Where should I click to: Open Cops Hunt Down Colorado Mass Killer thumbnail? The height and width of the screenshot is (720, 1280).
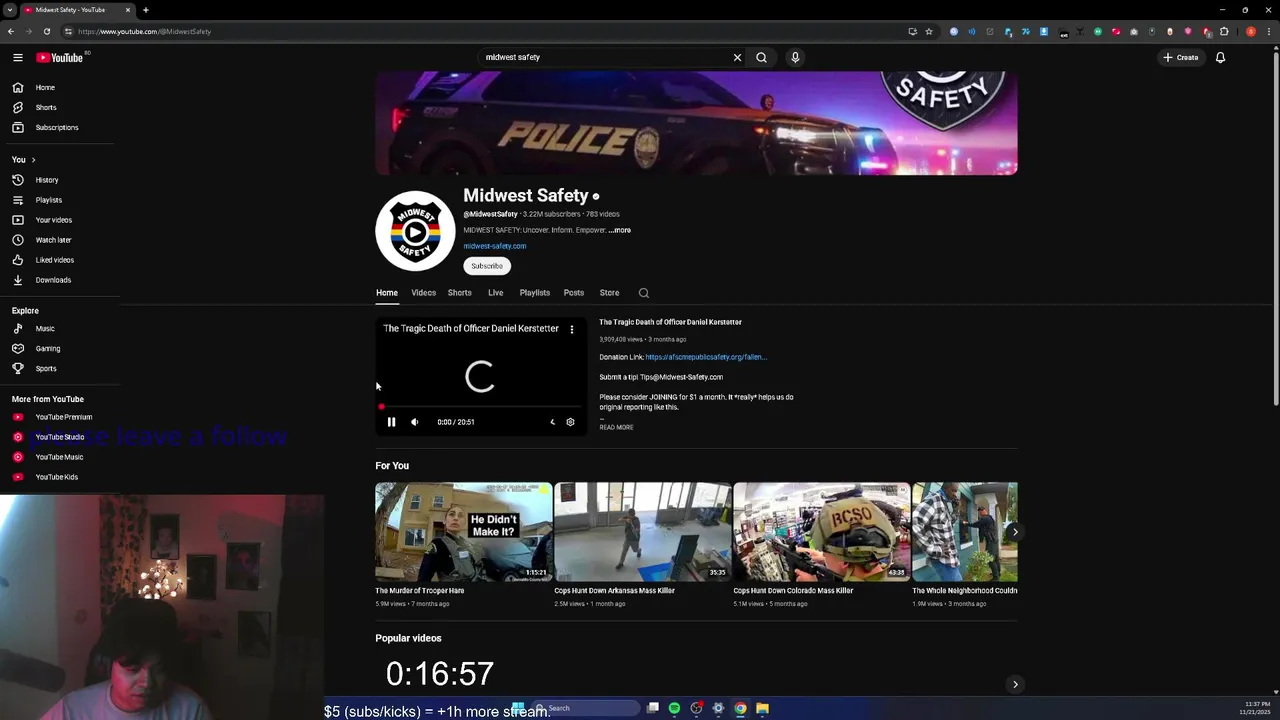[x=821, y=532]
